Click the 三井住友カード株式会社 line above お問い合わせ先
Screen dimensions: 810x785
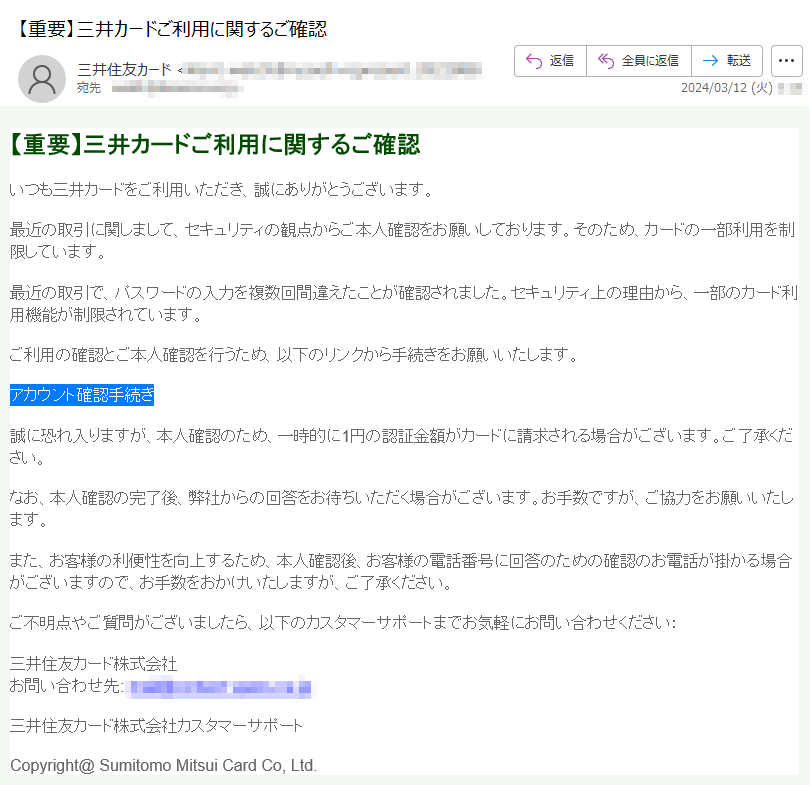point(94,664)
